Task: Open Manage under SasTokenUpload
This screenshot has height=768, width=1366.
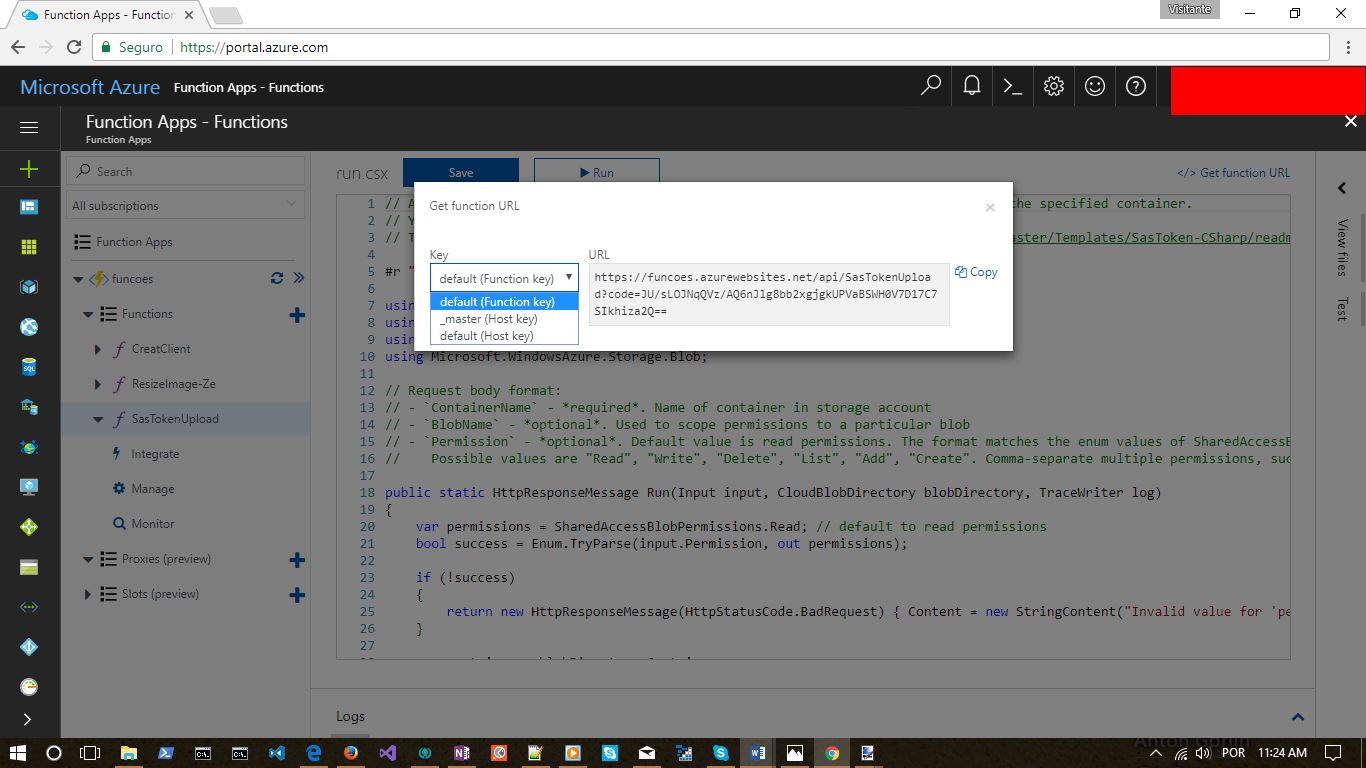Action: [x=152, y=489]
